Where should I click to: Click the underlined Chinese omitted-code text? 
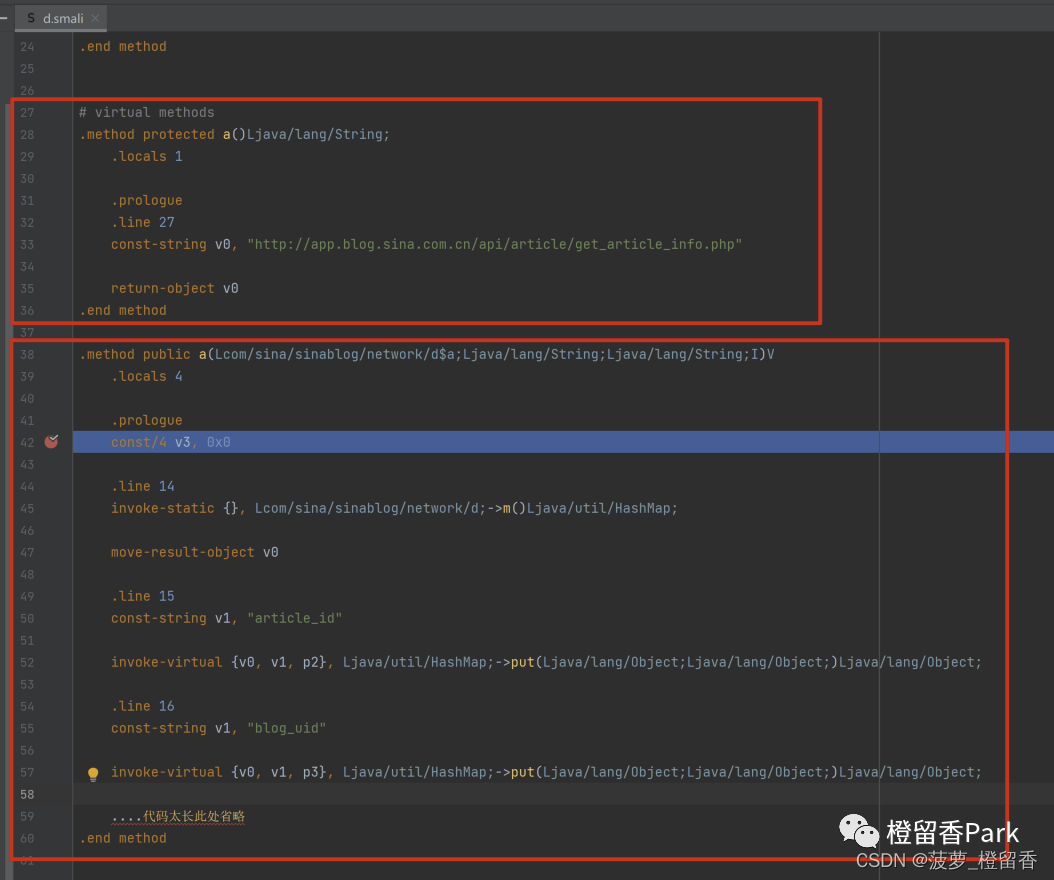(178, 816)
